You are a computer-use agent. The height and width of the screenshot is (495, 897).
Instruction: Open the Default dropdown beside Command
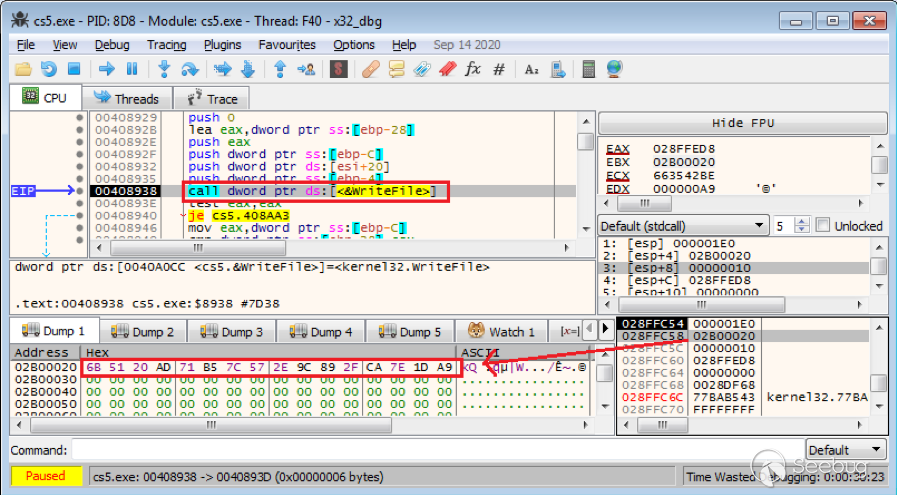(x=846, y=450)
